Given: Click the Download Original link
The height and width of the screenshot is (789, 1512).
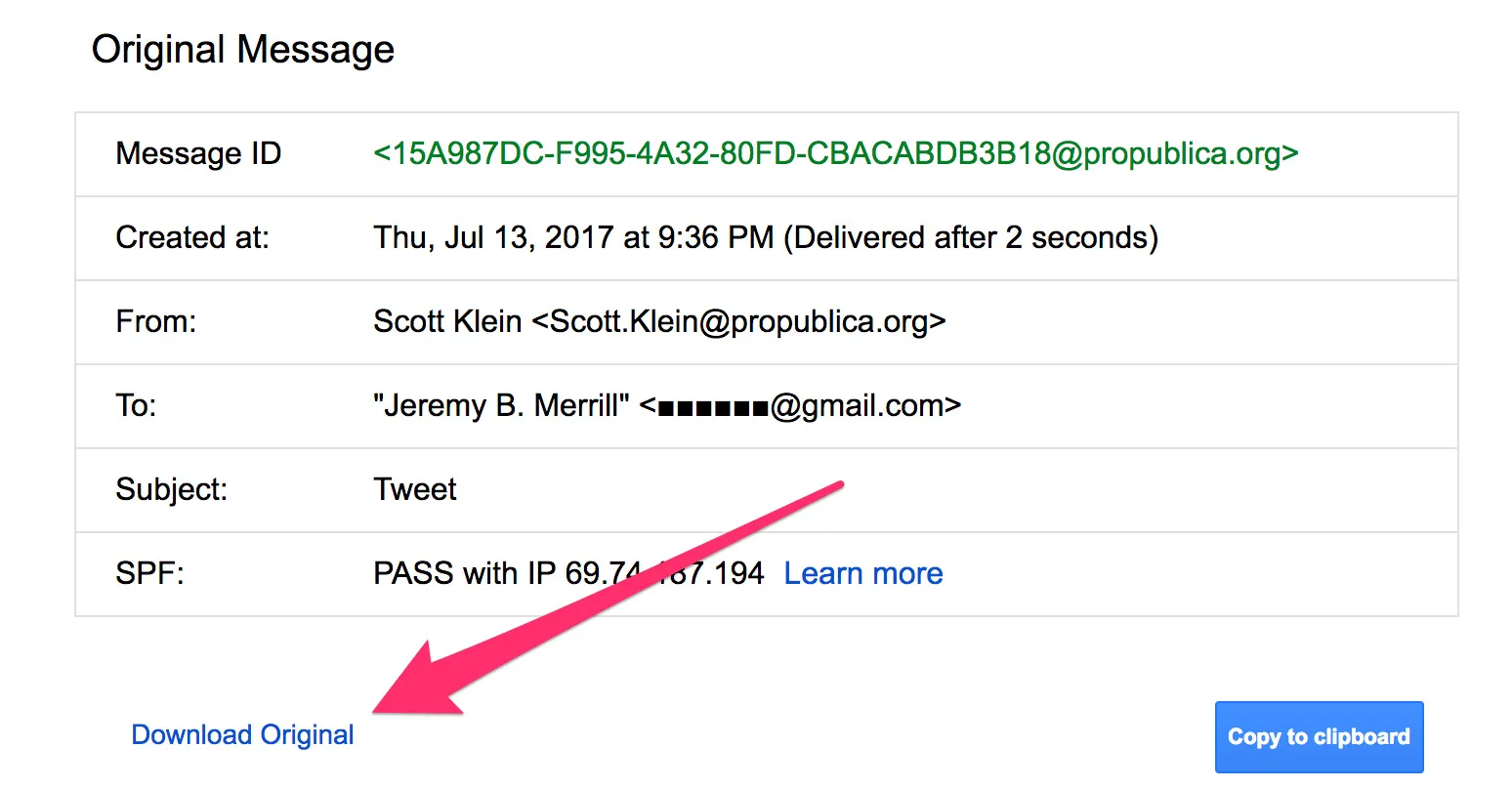Looking at the screenshot, I should [x=242, y=735].
